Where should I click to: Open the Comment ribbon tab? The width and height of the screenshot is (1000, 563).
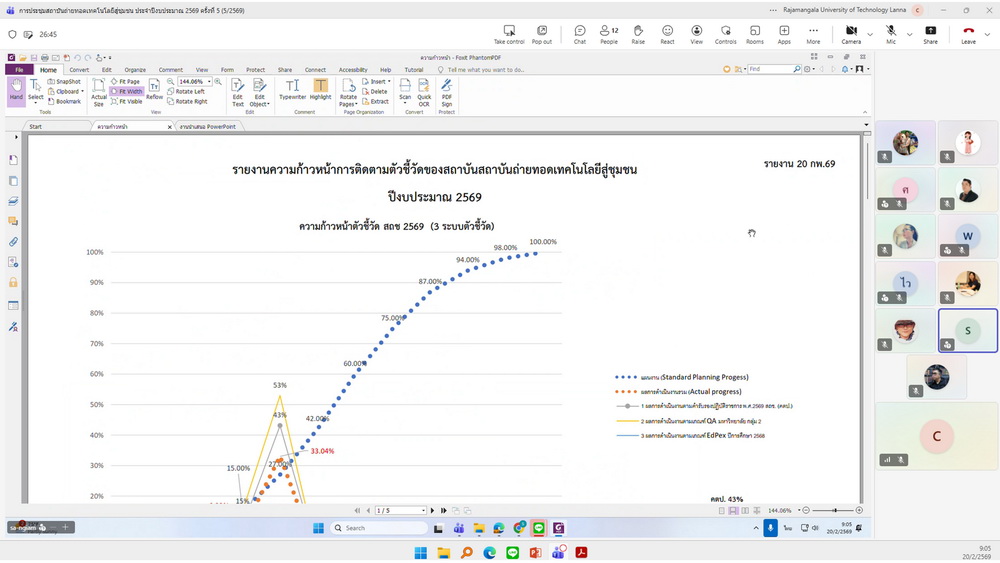170,70
